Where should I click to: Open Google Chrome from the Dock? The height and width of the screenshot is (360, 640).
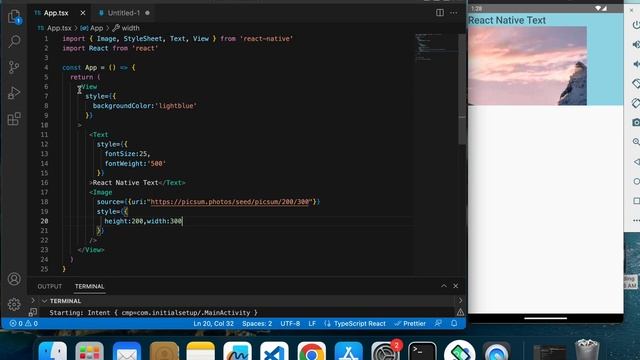[x=311, y=351]
